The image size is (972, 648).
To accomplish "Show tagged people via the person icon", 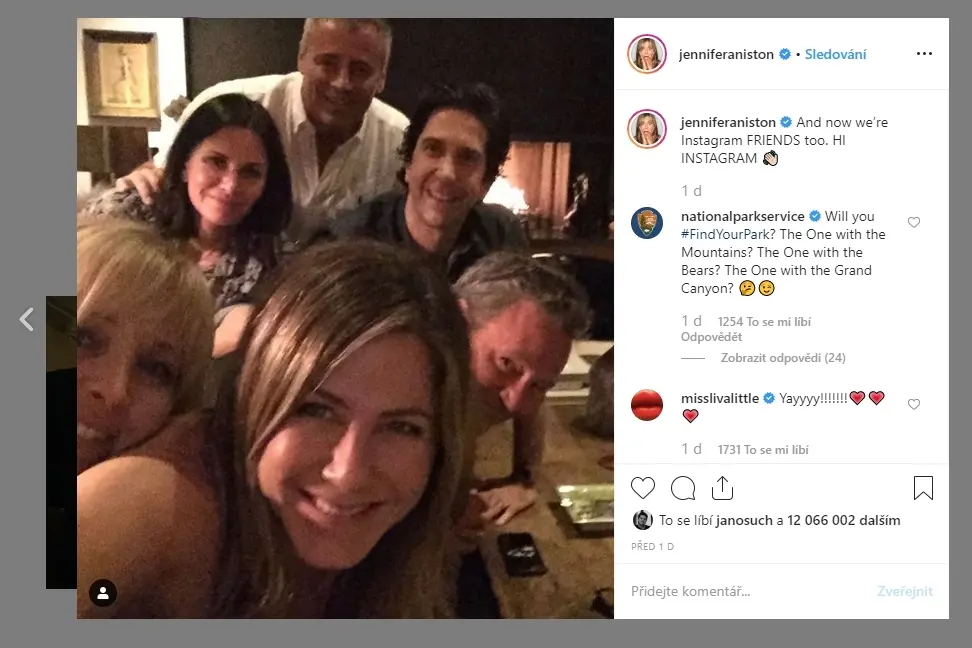I will coord(103,593).
